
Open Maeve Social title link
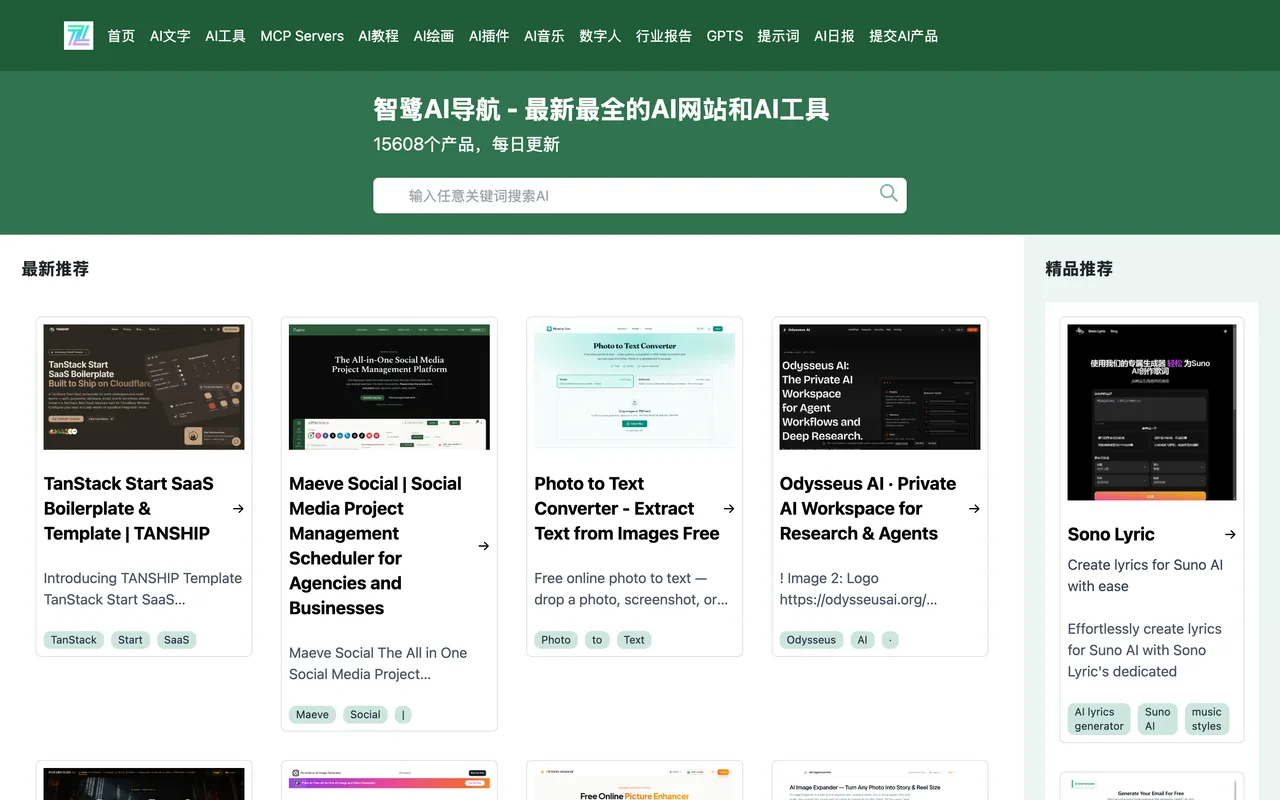[375, 546]
